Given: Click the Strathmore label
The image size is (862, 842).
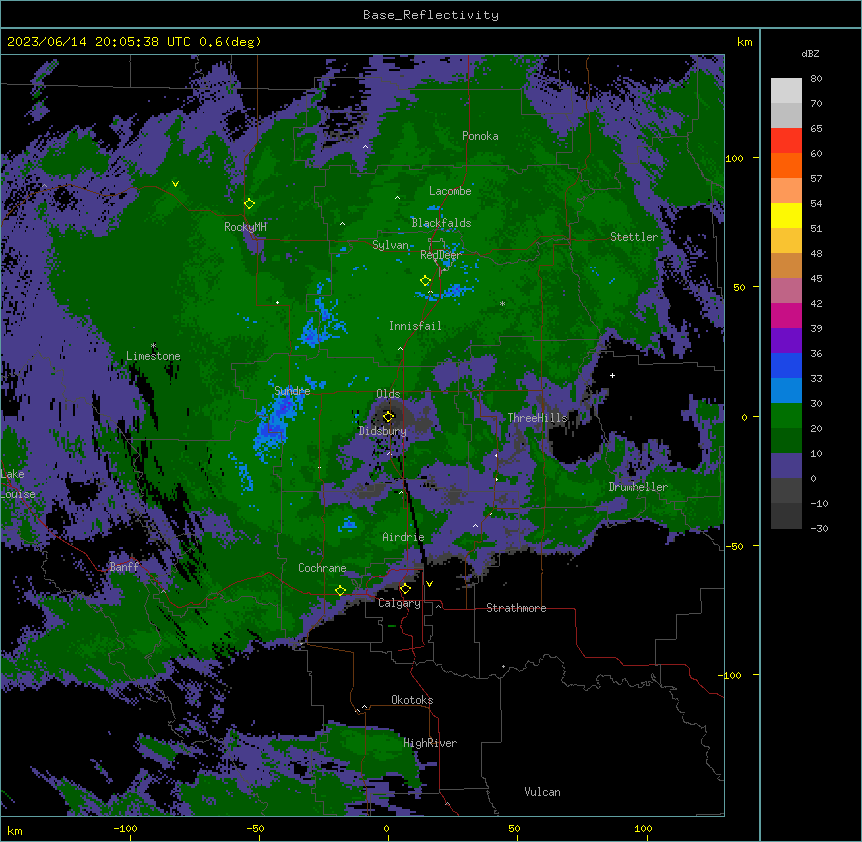Looking at the screenshot, I should click(x=516, y=608).
